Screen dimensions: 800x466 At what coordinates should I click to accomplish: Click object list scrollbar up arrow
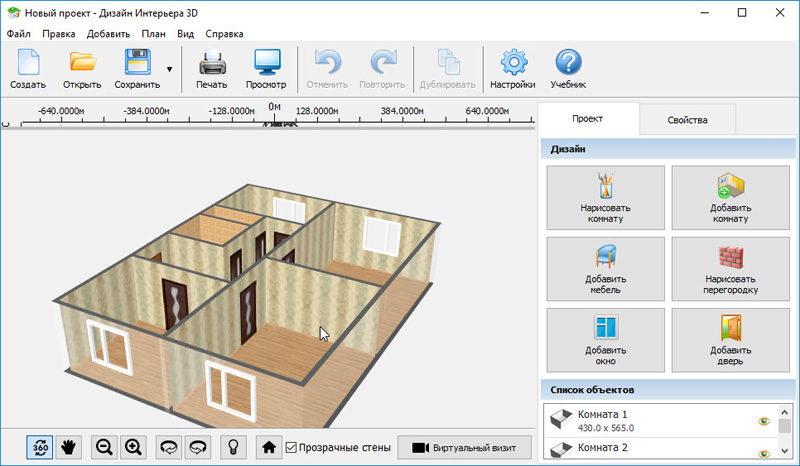pyautogui.click(x=785, y=412)
